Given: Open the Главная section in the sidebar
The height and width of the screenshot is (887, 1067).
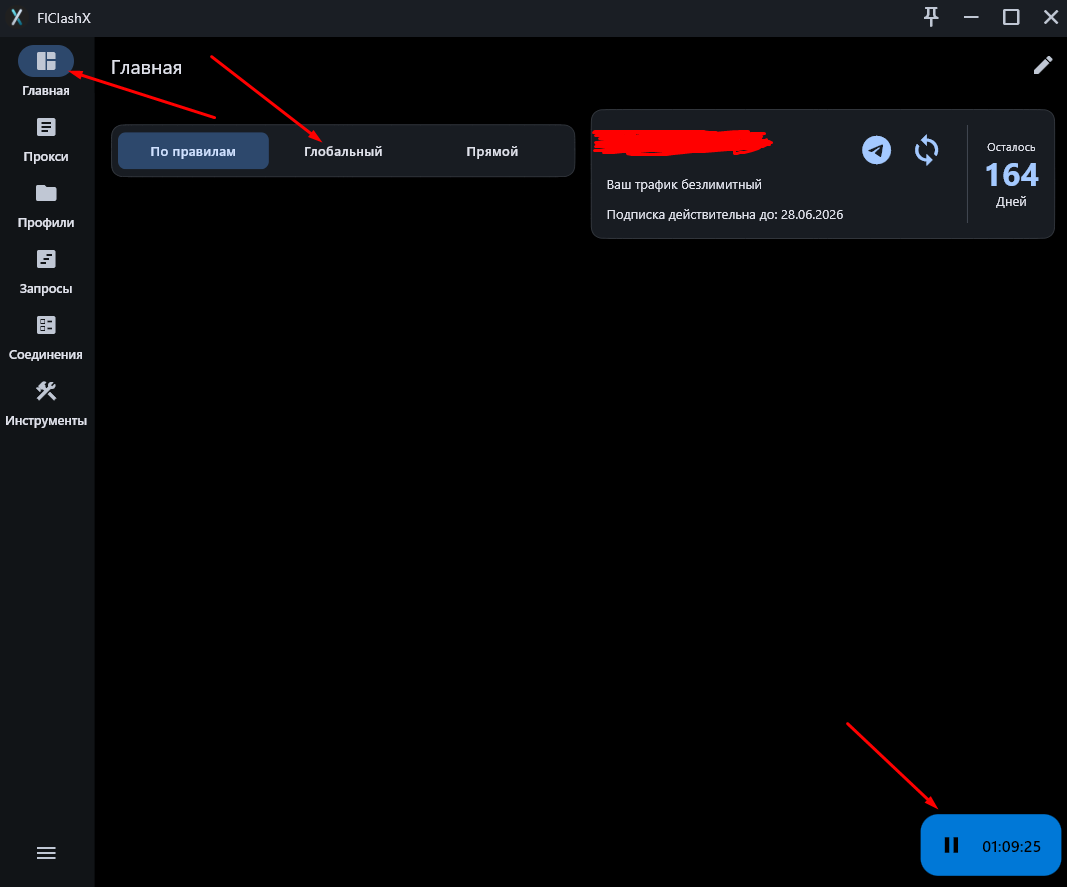Looking at the screenshot, I should coord(46,70).
